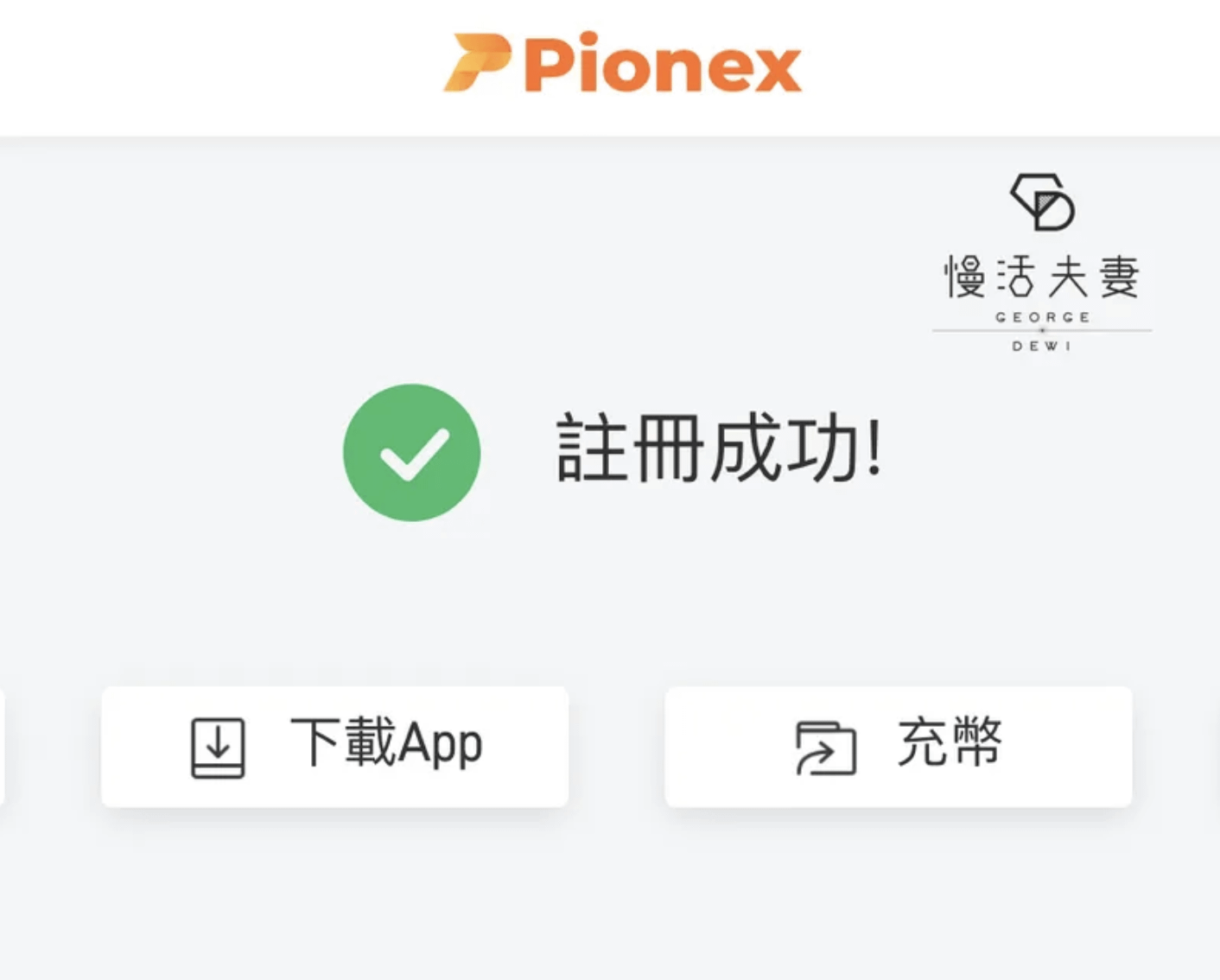Click the download arrow icon

[x=218, y=748]
